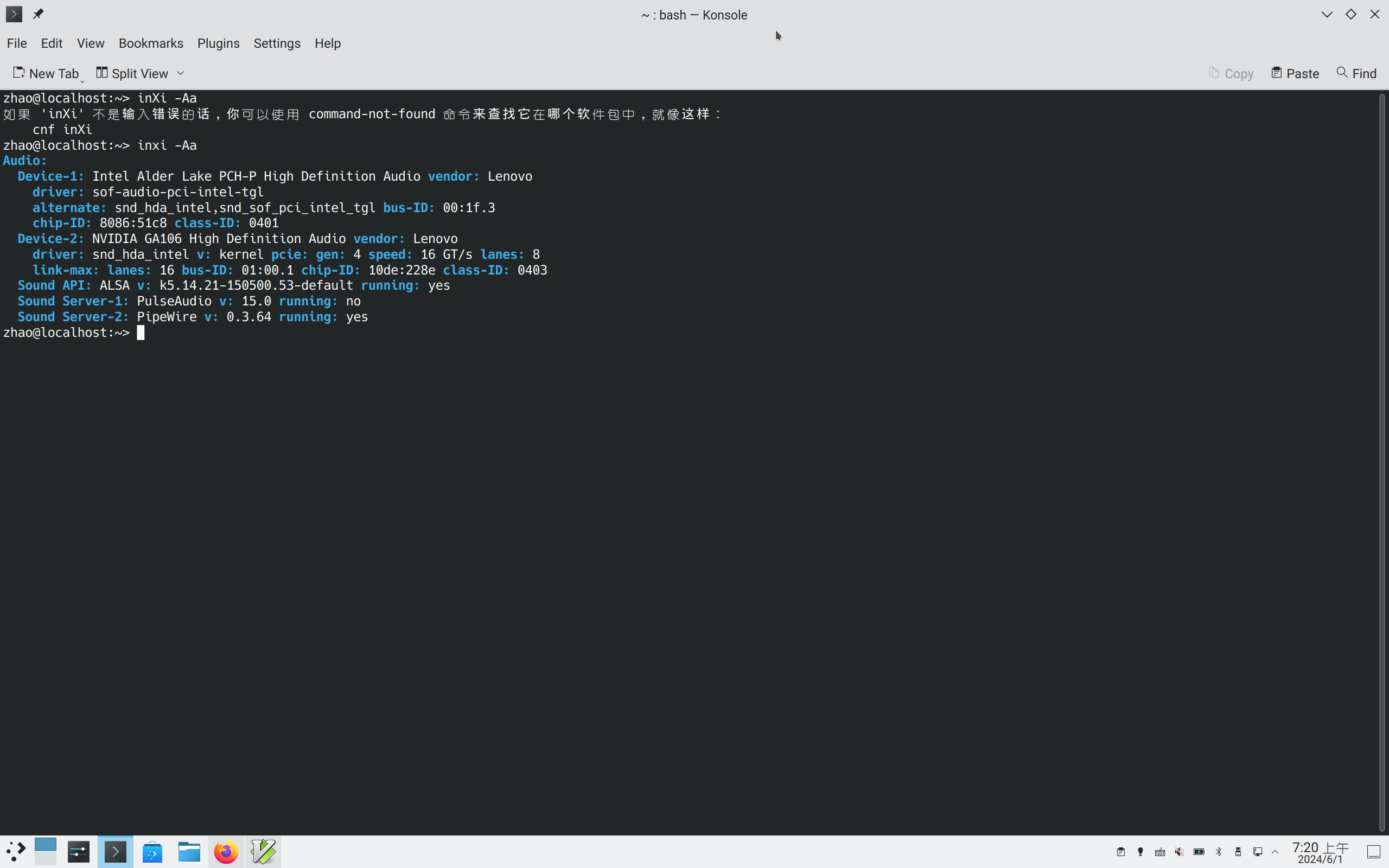This screenshot has height=868, width=1389.
Task: Open GVim from the taskbar
Action: (264, 851)
